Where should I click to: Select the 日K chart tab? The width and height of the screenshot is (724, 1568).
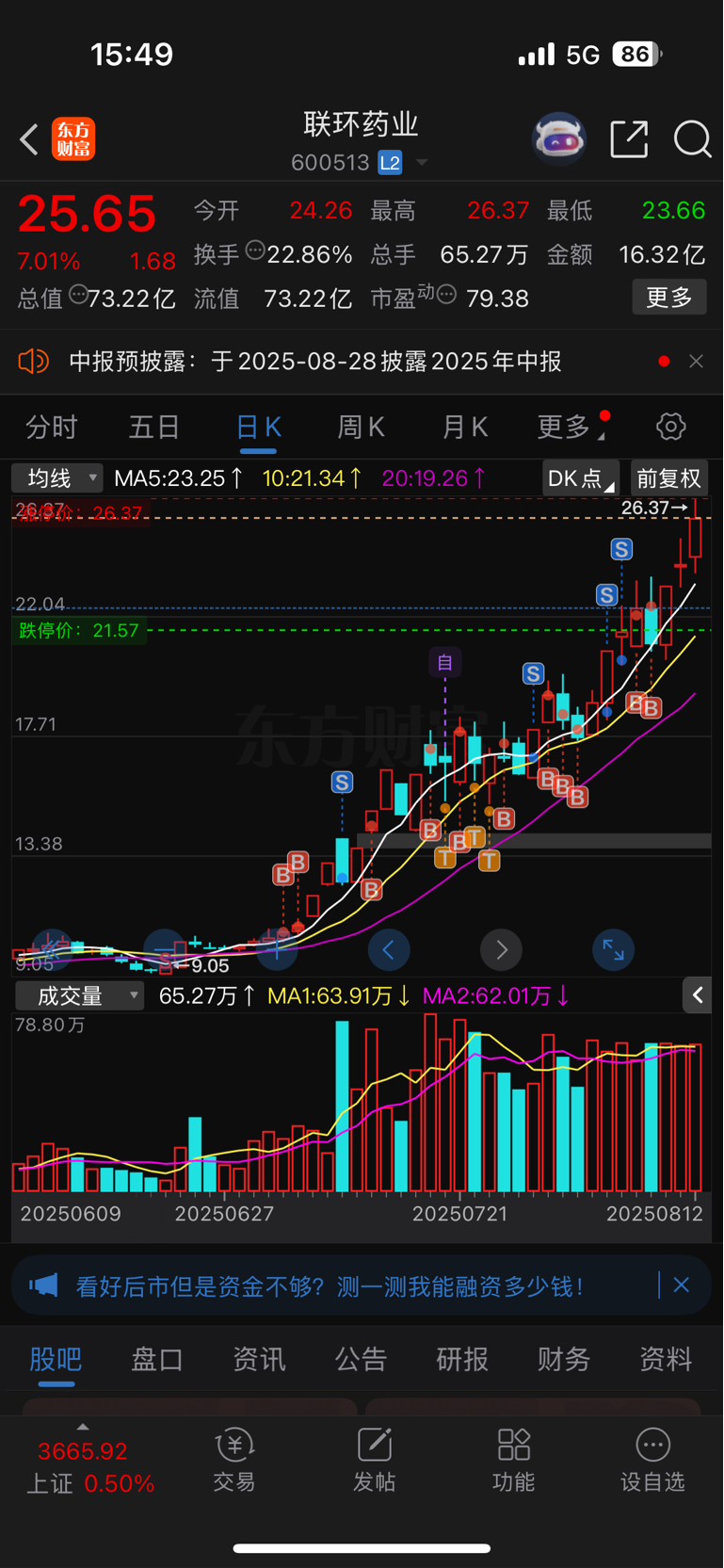click(258, 428)
